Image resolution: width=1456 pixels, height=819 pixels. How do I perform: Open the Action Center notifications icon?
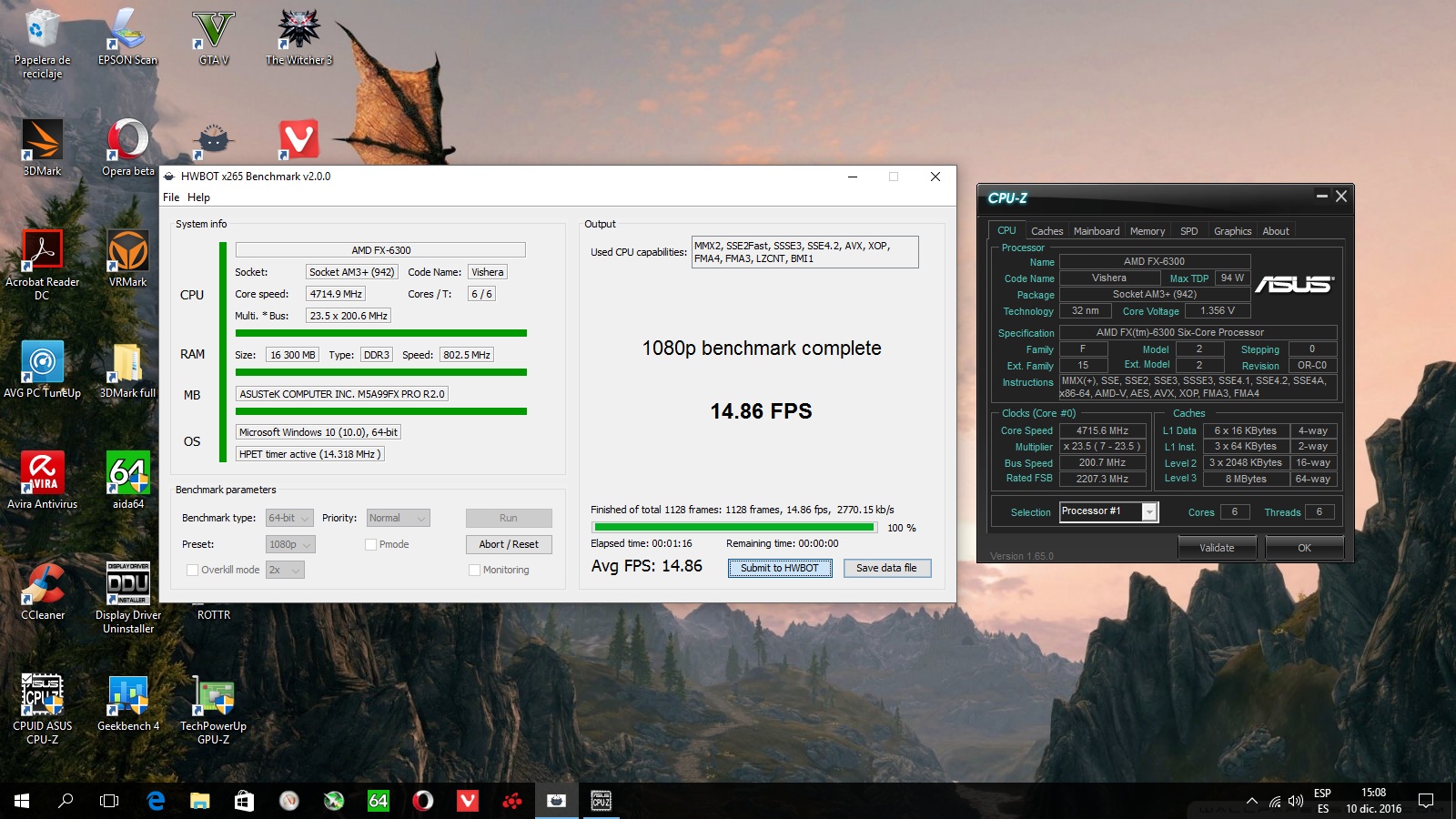pos(1426,801)
